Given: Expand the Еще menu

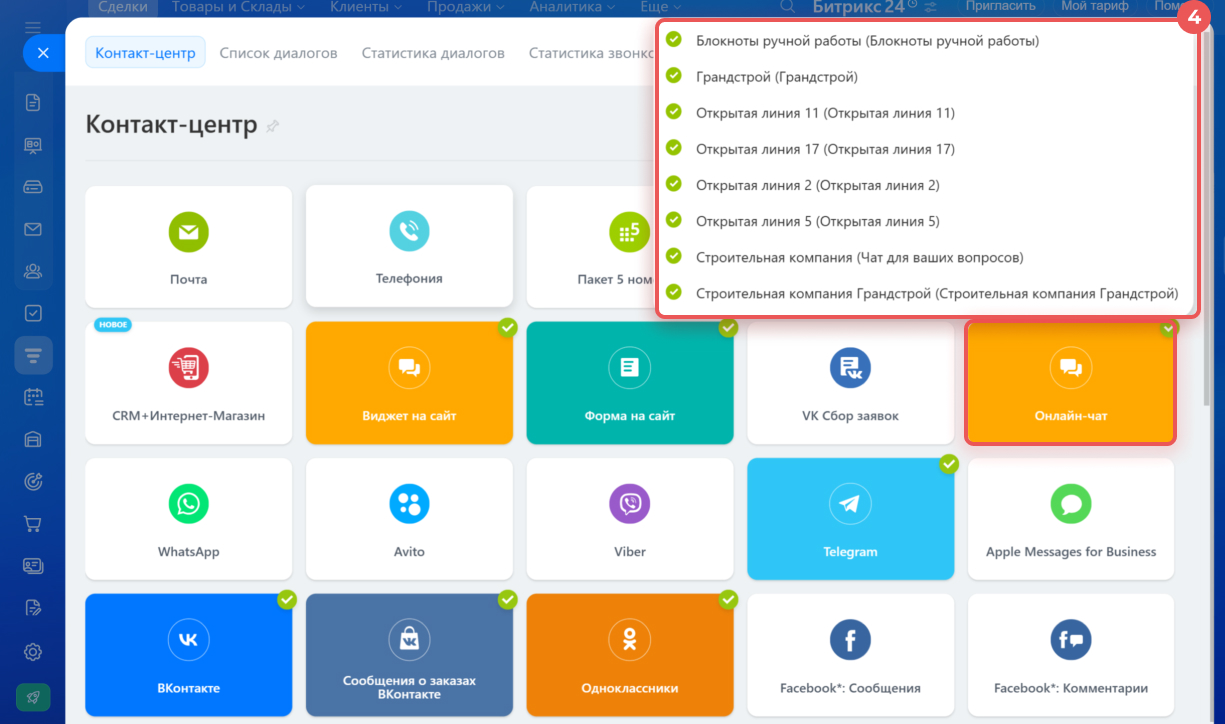Looking at the screenshot, I should pos(660,7).
